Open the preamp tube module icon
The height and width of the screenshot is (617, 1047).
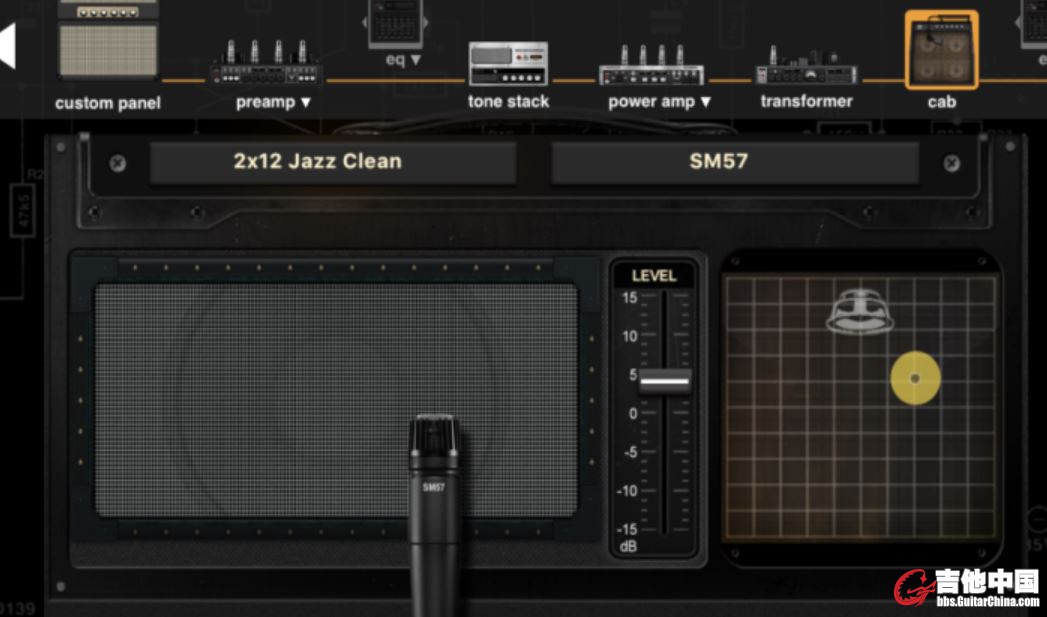266,63
